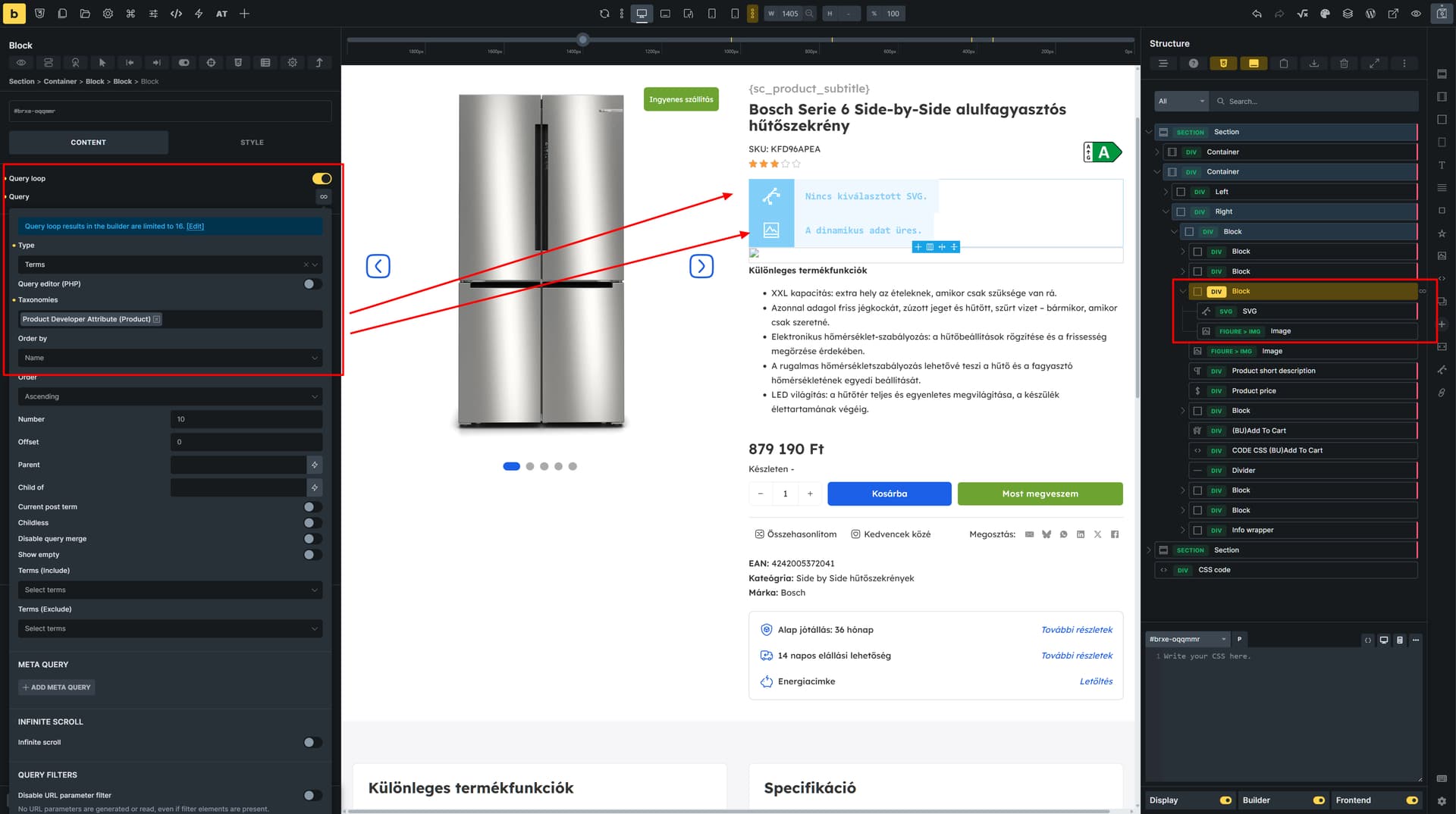The width and height of the screenshot is (1456, 814).
Task: Open Terms (Include) Select terms dropdown
Action: pos(170,590)
